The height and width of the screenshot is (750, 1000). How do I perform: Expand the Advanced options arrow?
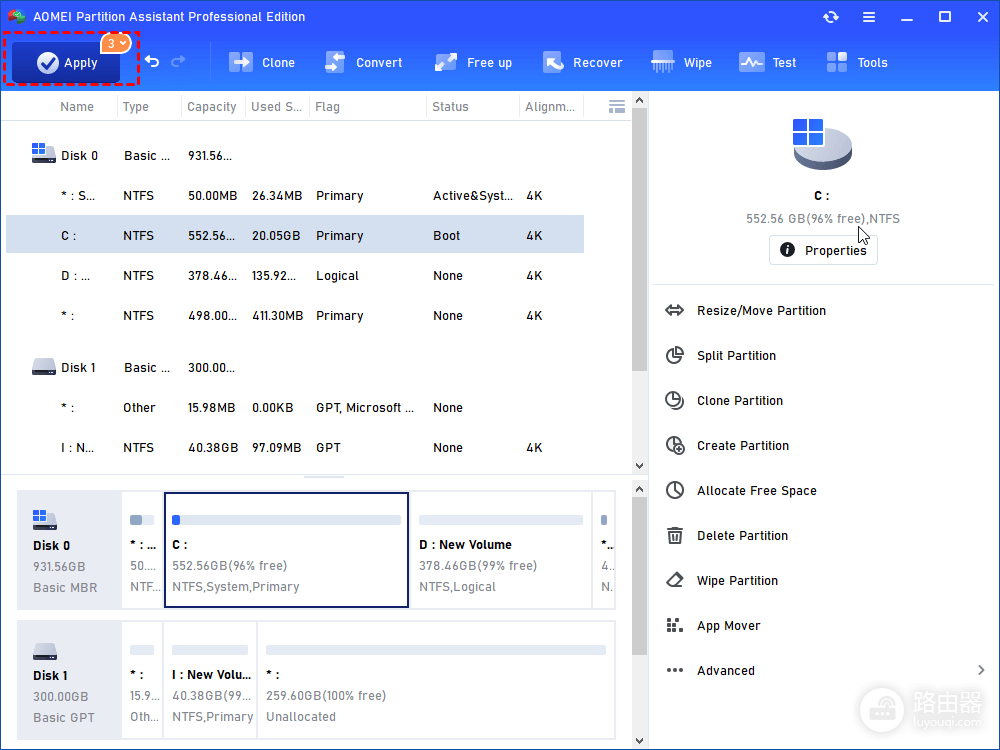tap(981, 670)
